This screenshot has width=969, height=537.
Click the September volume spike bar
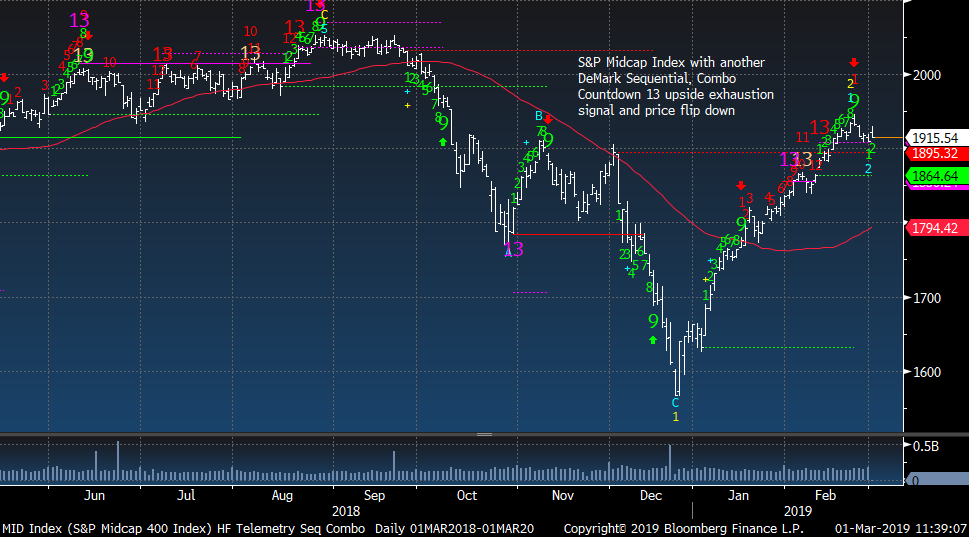[x=394, y=466]
